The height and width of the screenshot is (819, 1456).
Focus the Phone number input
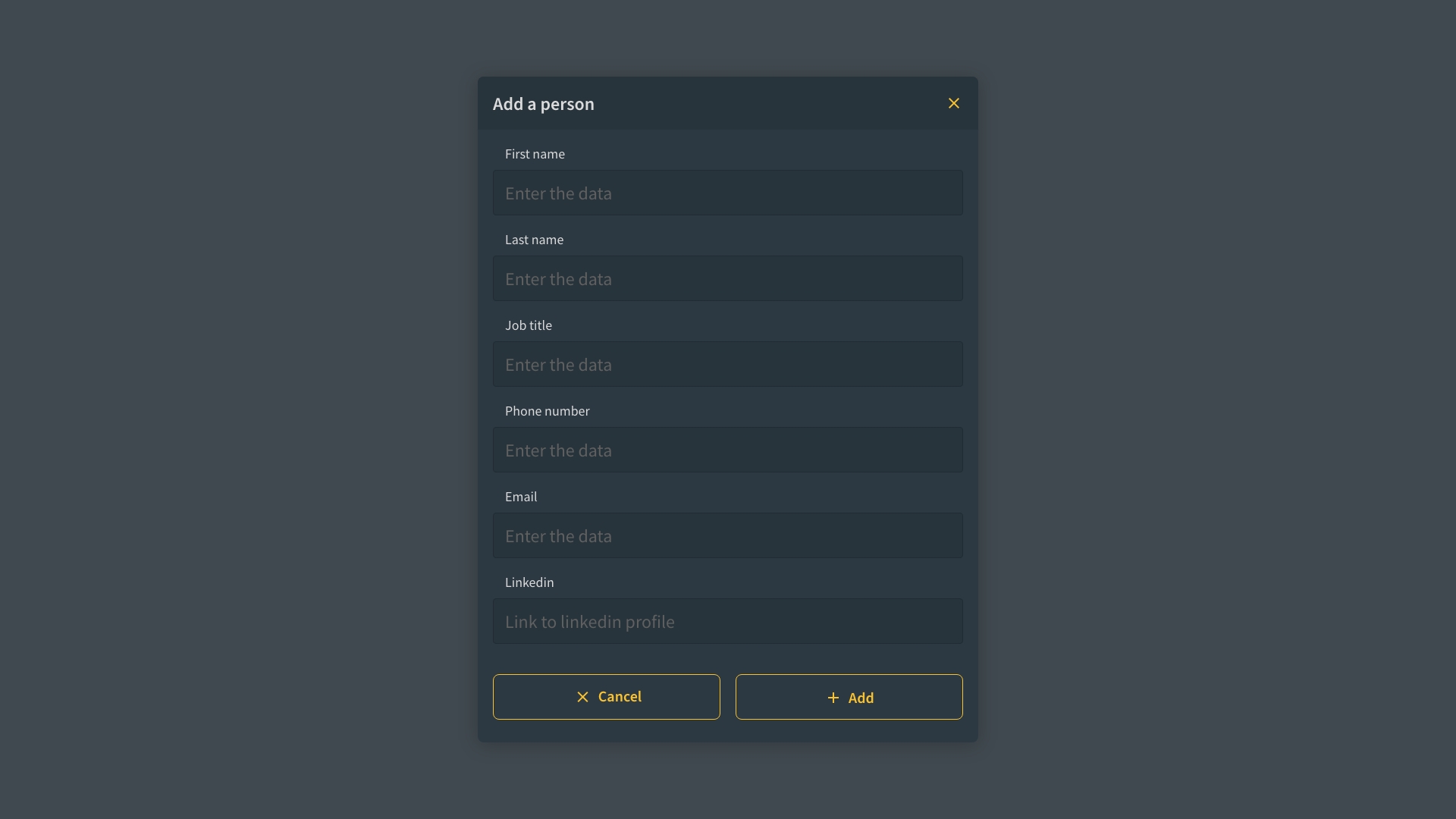[727, 450]
